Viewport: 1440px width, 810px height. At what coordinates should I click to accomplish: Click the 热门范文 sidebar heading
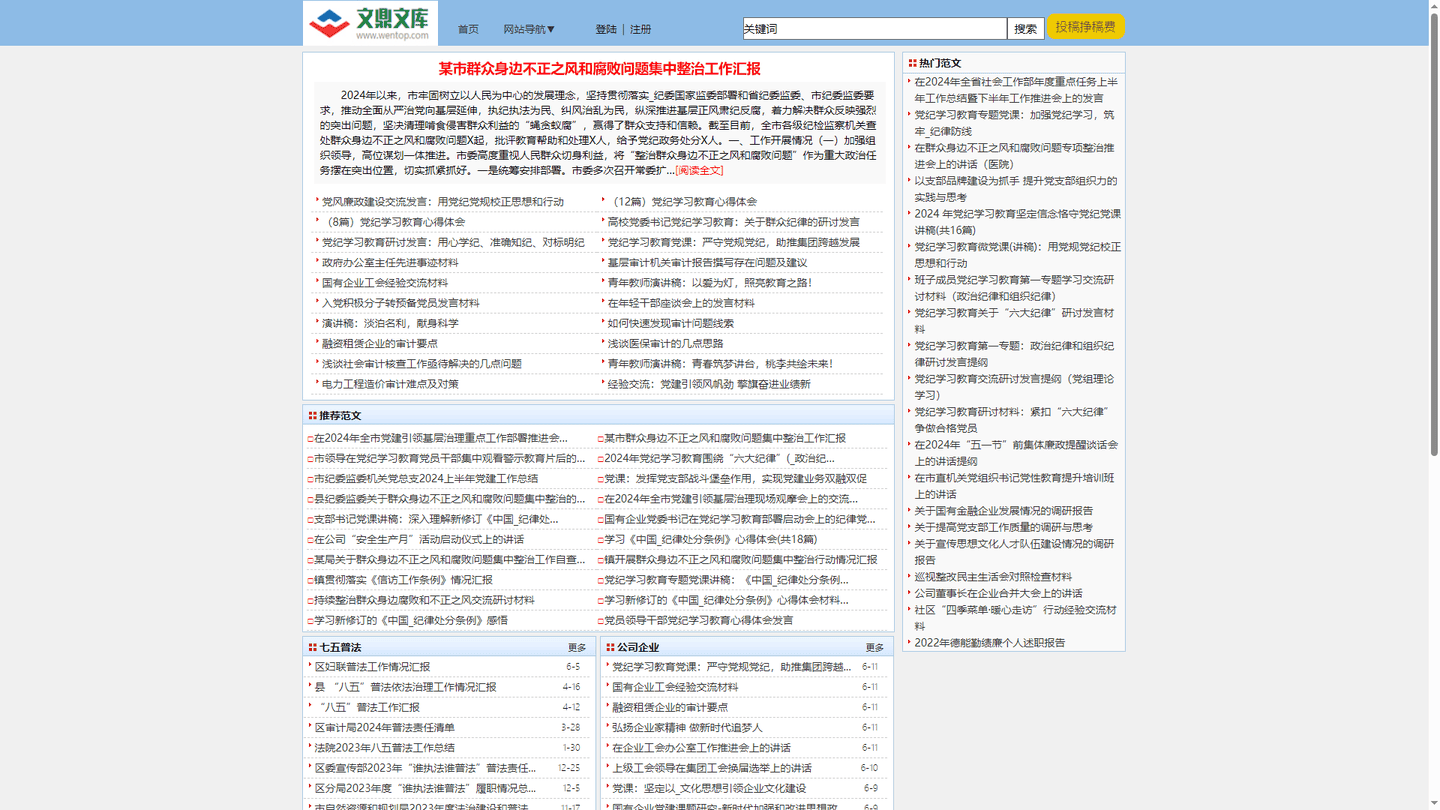(940, 63)
